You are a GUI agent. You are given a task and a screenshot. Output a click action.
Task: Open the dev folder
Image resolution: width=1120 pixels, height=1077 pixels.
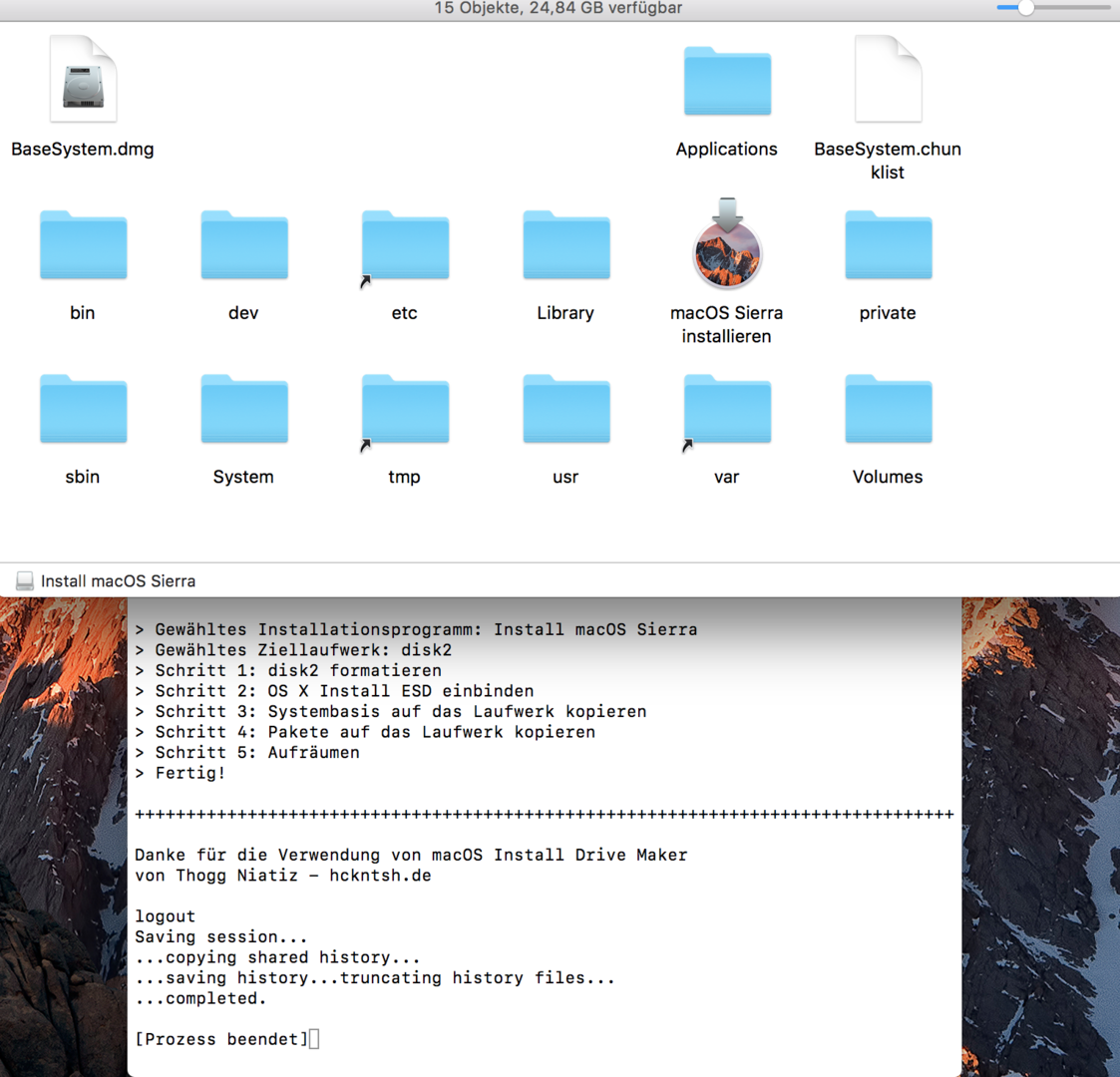(243, 246)
